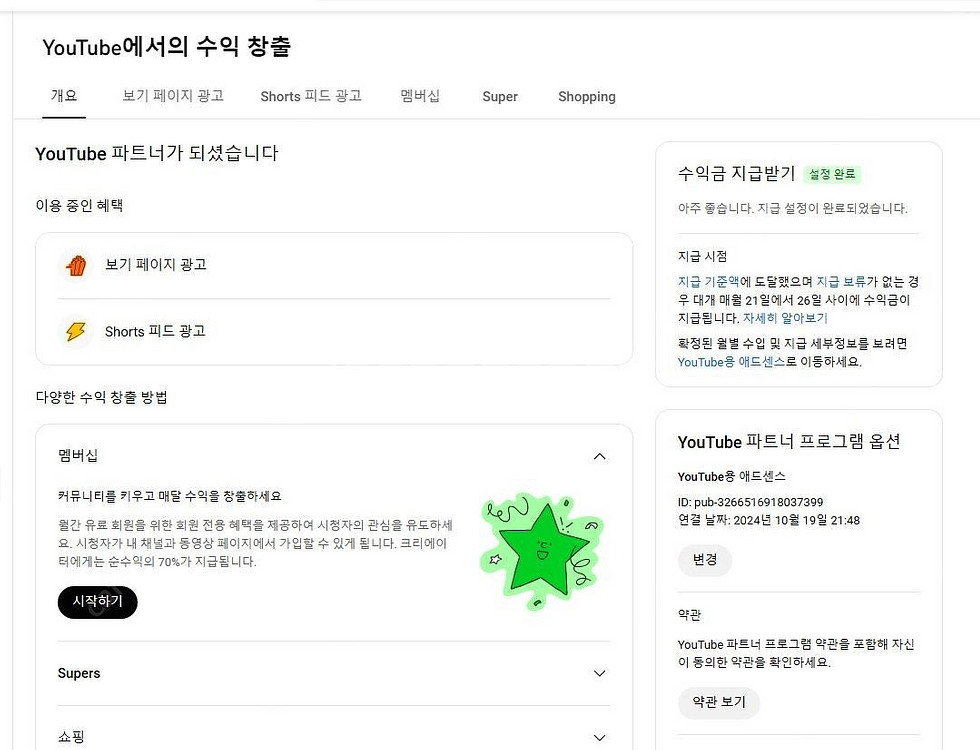Select the 개요 overview tab

(x=64, y=96)
